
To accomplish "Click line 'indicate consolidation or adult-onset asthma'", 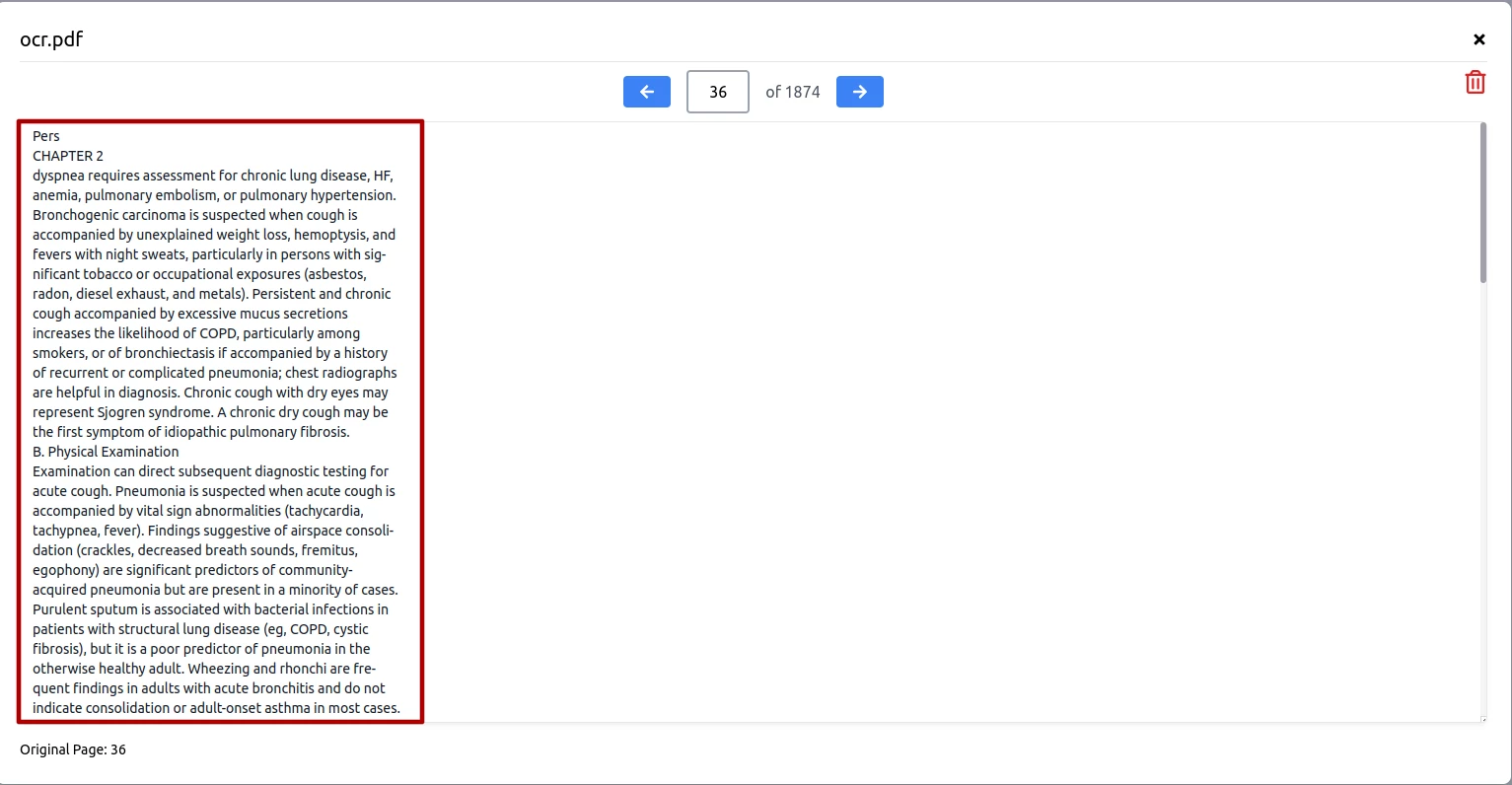I will tap(216, 708).
